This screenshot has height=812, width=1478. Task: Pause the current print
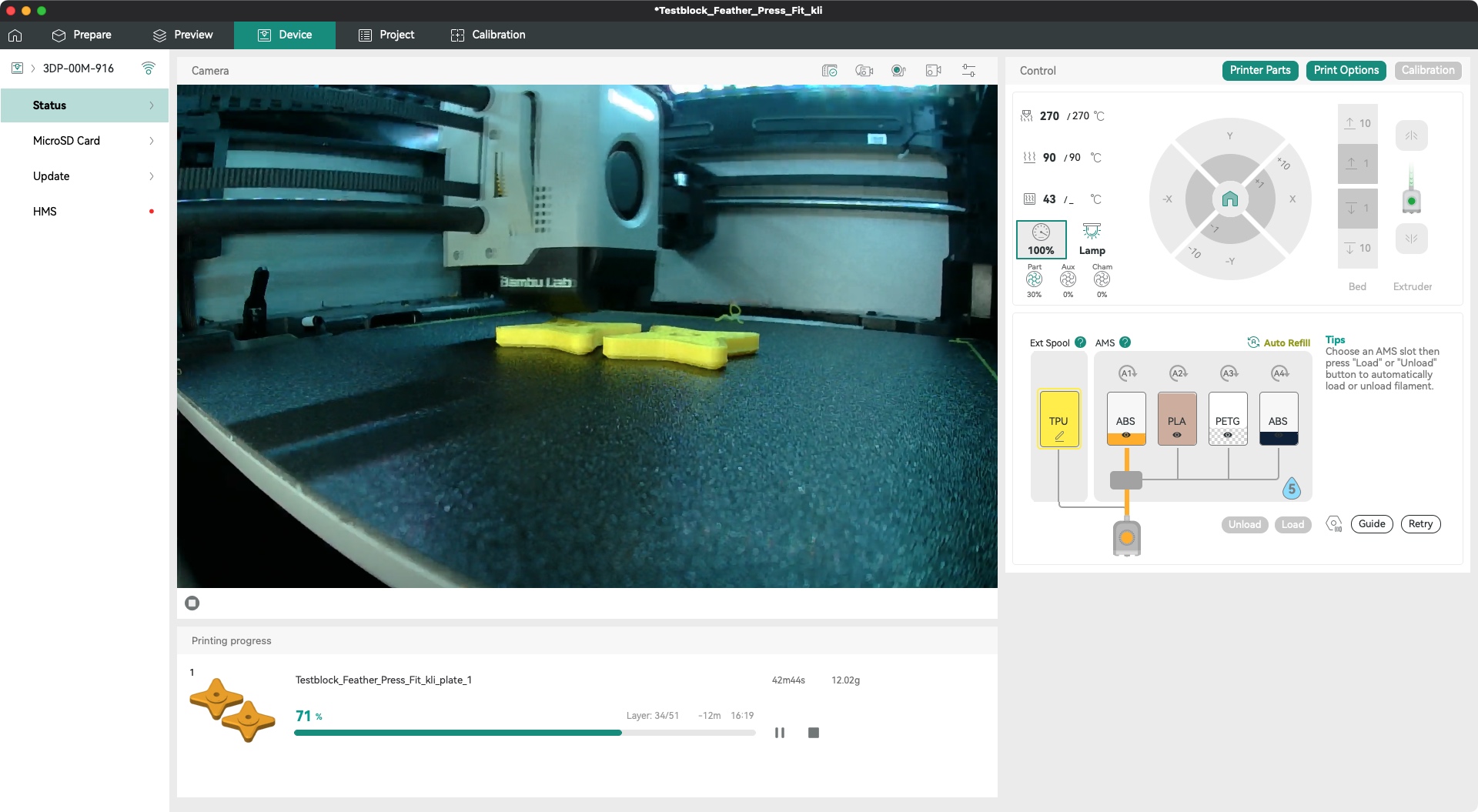(780, 733)
